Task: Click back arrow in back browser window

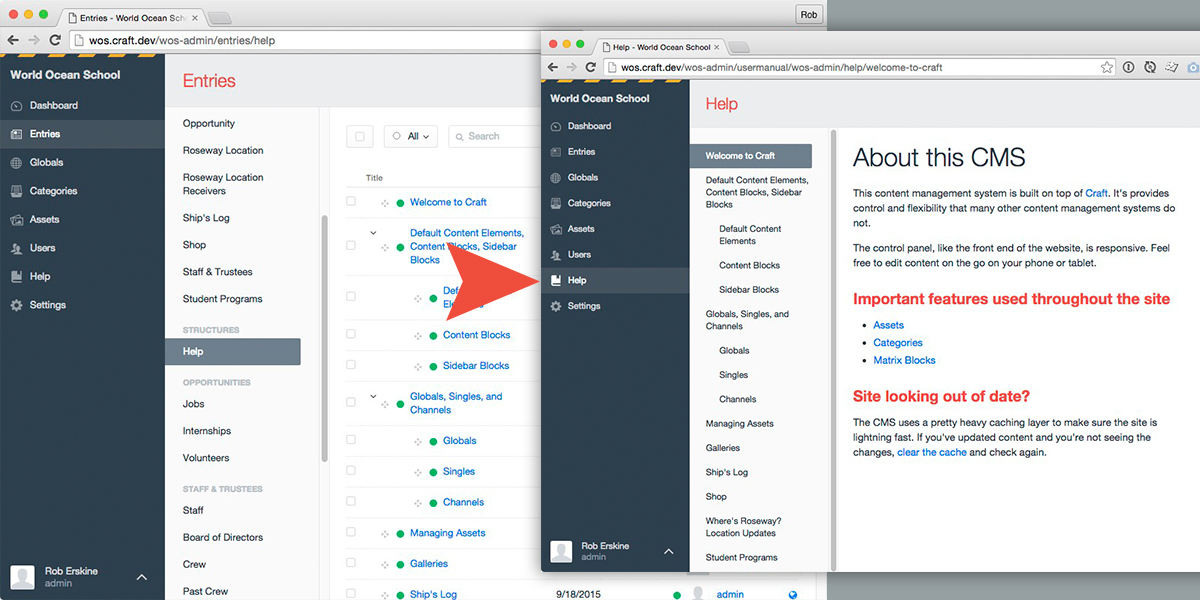Action: pos(13,40)
